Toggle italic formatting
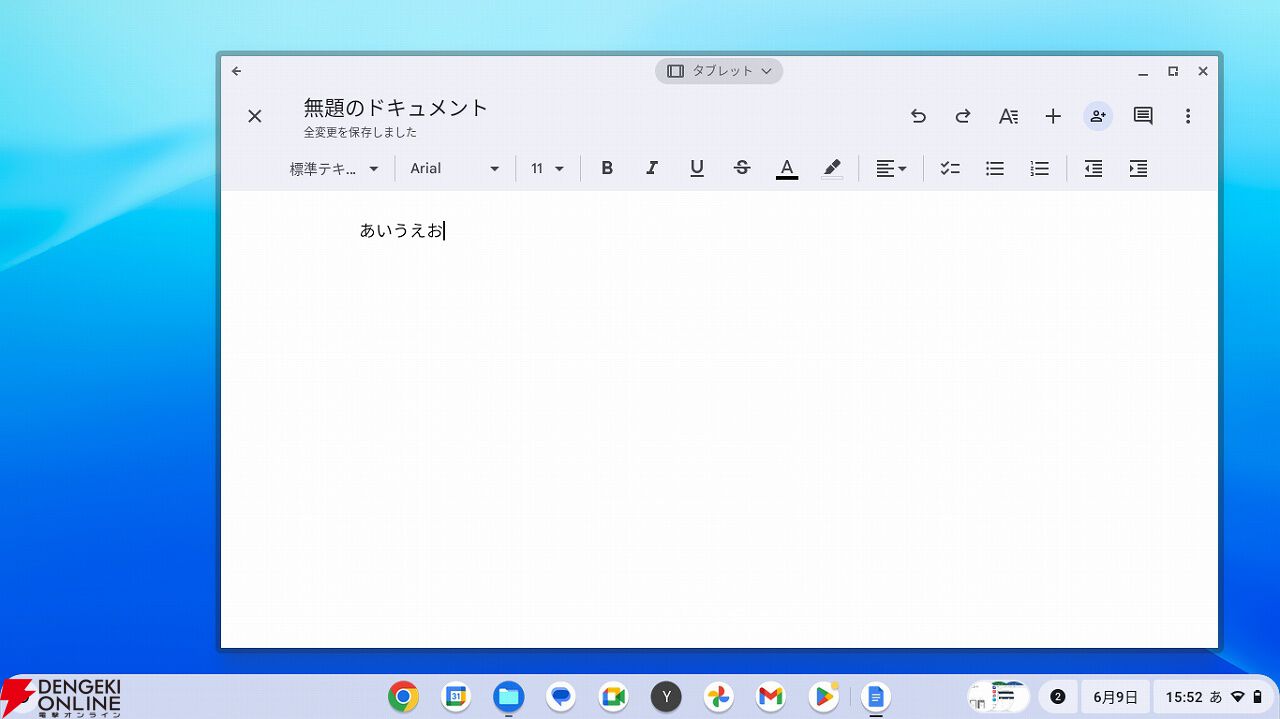Viewport: 1280px width, 719px height. pyautogui.click(x=652, y=169)
